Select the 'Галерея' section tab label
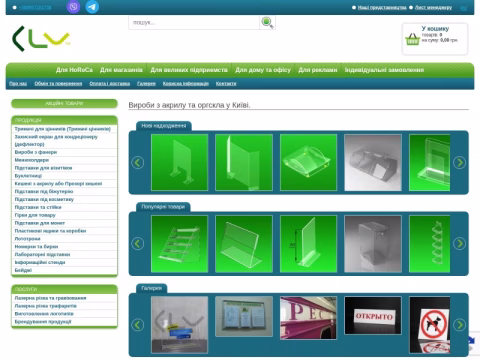The image size is (480, 360). point(152,288)
